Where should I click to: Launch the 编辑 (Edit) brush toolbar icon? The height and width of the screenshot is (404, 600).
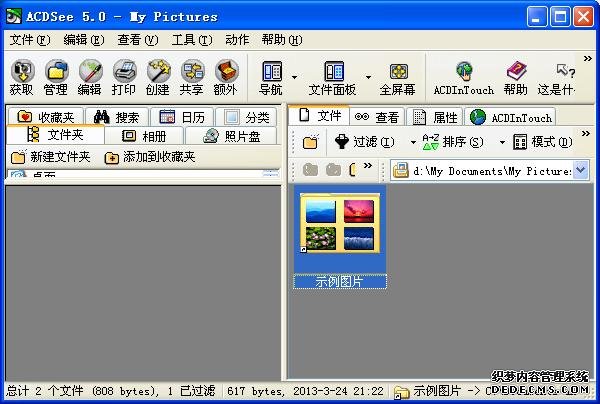coord(90,71)
